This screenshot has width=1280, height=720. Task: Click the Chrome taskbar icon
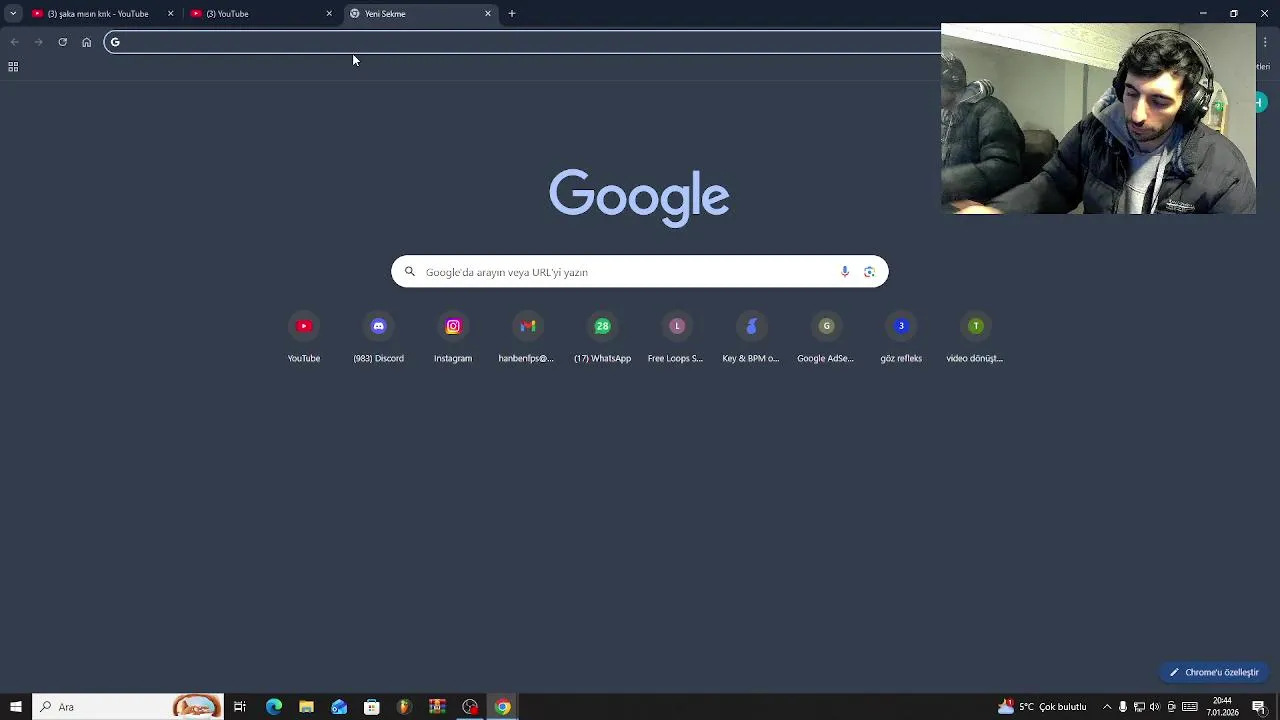pos(503,707)
